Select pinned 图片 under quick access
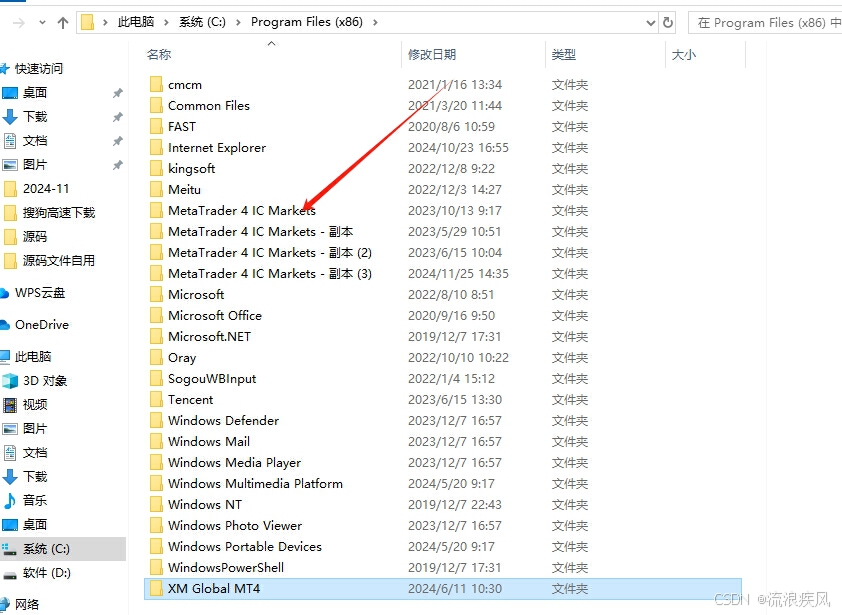 click(35, 164)
